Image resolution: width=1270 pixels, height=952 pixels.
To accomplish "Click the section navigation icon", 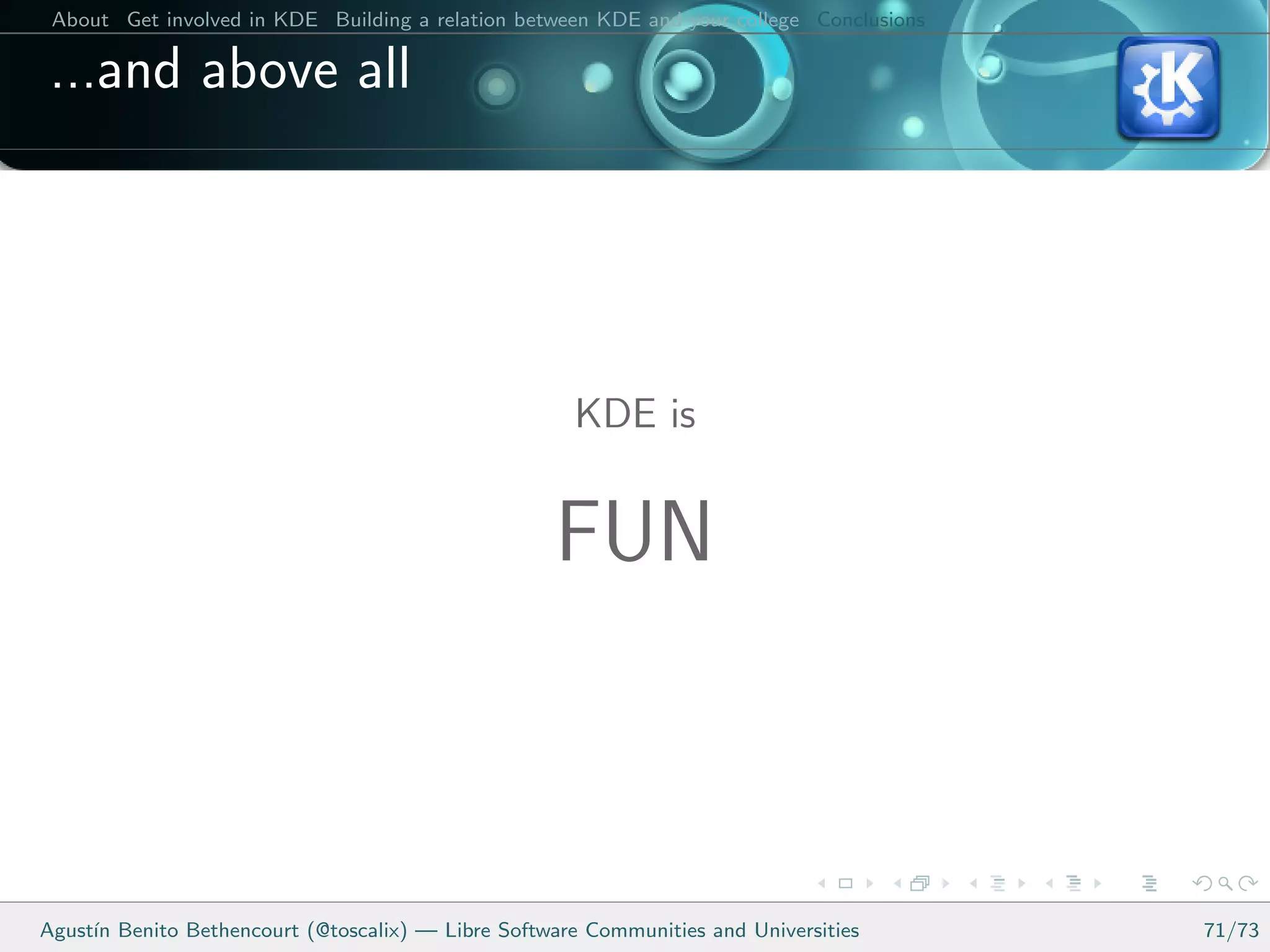I will tap(1073, 883).
